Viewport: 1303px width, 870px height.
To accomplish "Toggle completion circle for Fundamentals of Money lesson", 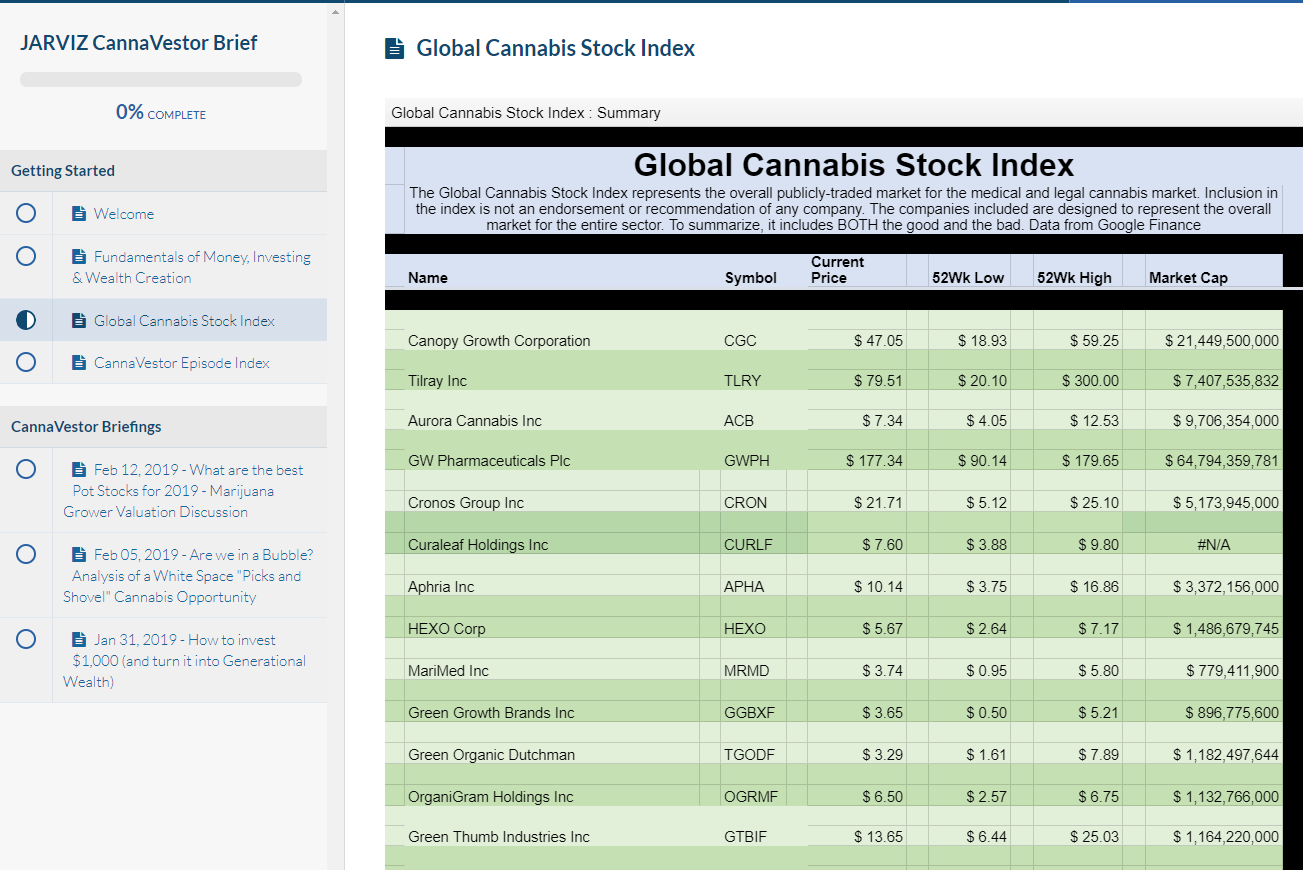I will tap(26, 256).
